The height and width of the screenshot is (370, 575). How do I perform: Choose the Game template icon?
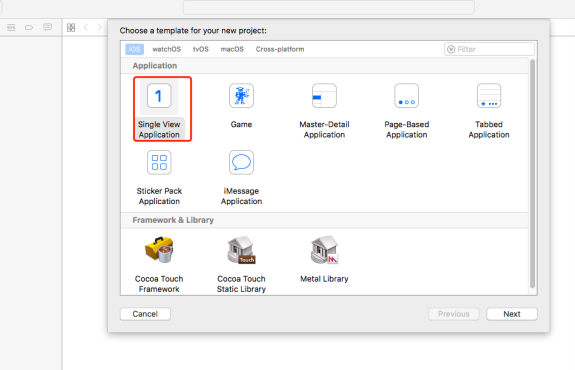click(241, 96)
